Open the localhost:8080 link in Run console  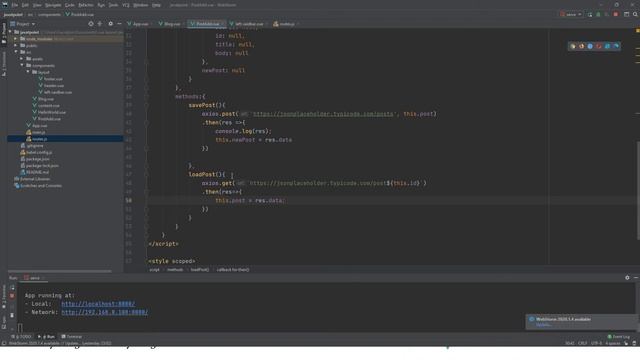(x=98, y=304)
